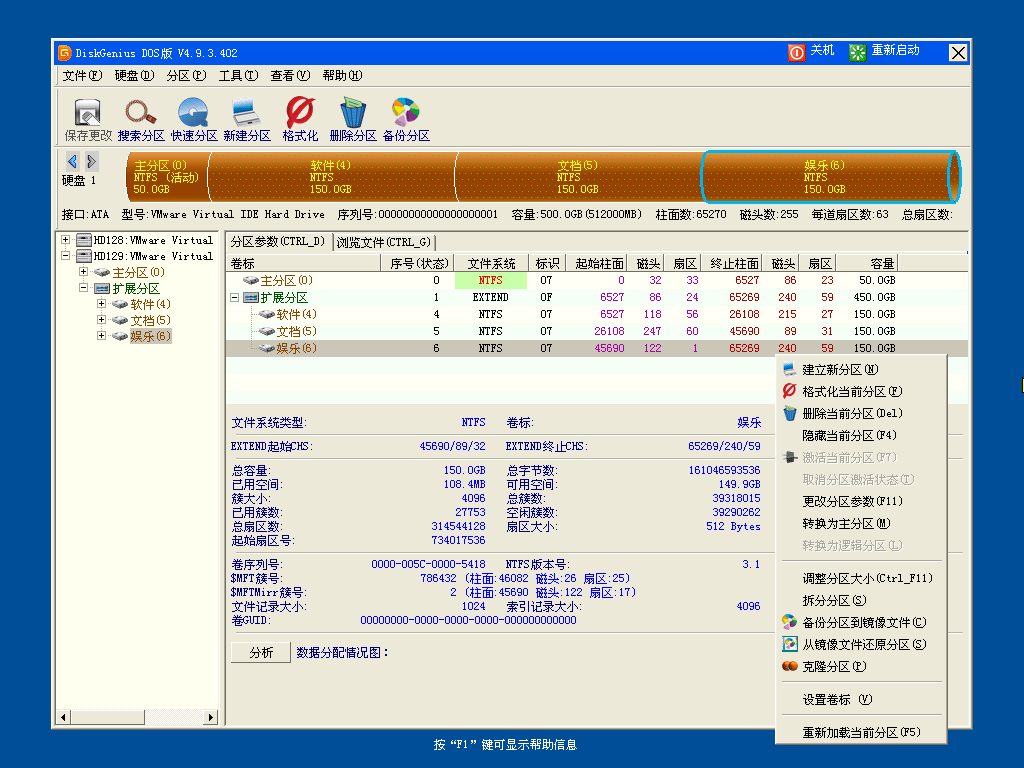
Task: Open the 文件(F) menu
Action: (82, 76)
